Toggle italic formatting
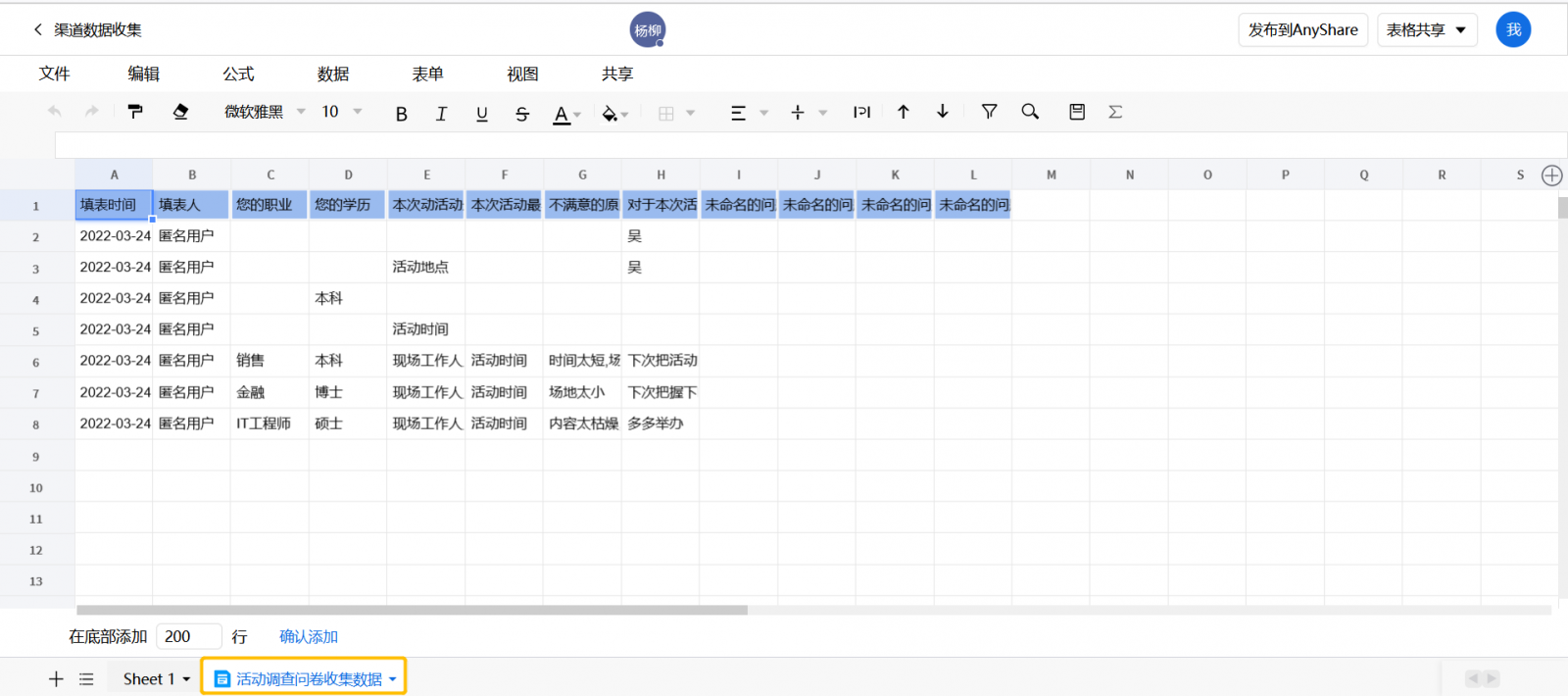Screen dimensions: 1568x696 coord(441,114)
